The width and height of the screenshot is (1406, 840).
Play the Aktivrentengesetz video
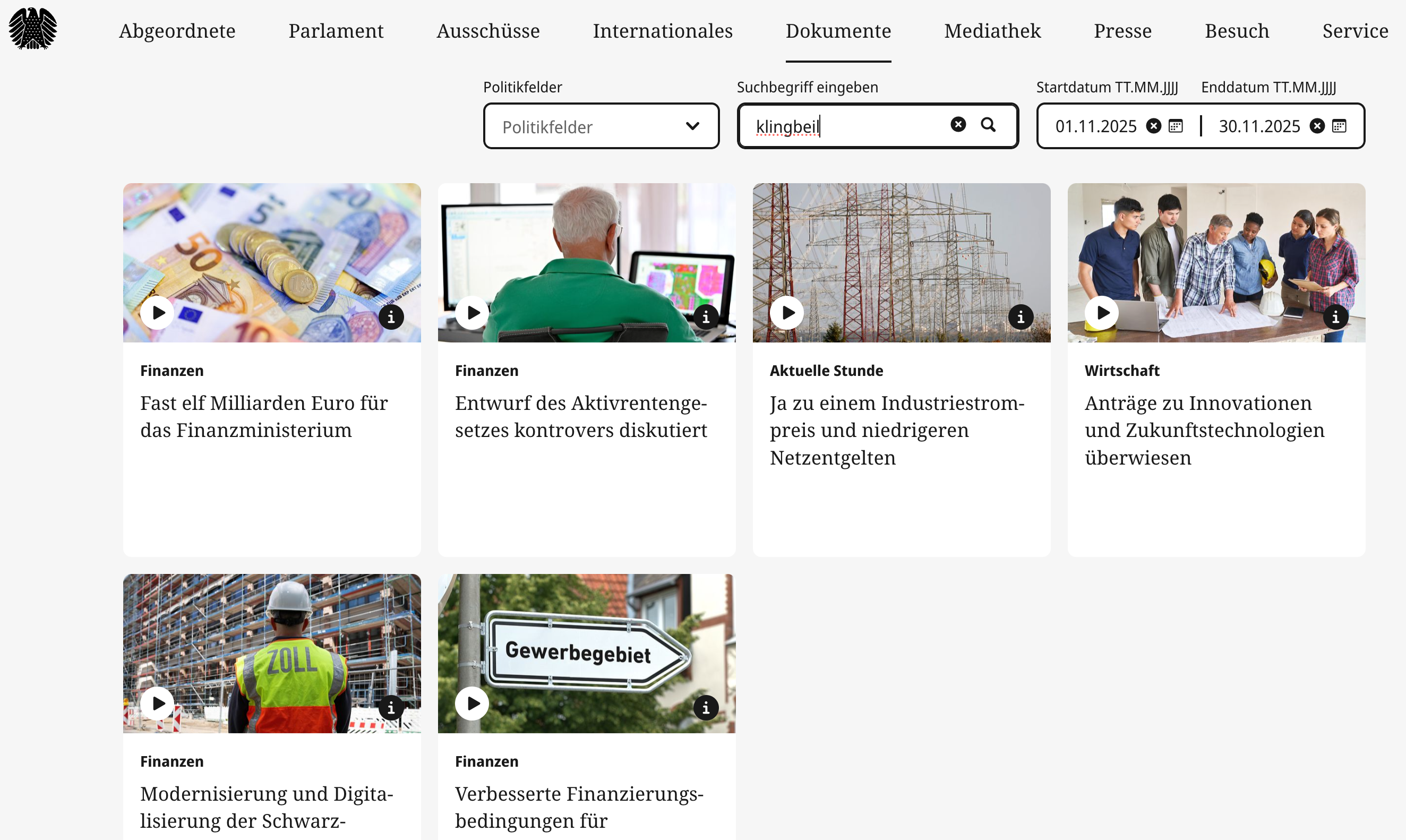pos(472,312)
